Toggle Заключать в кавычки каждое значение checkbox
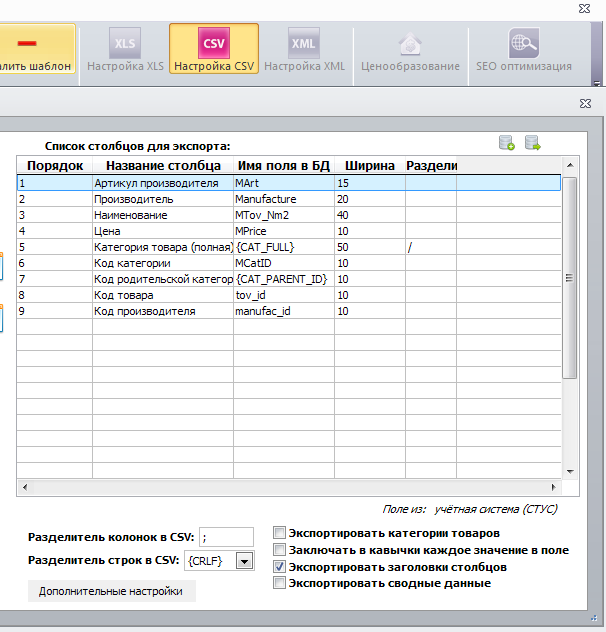 (x=279, y=549)
